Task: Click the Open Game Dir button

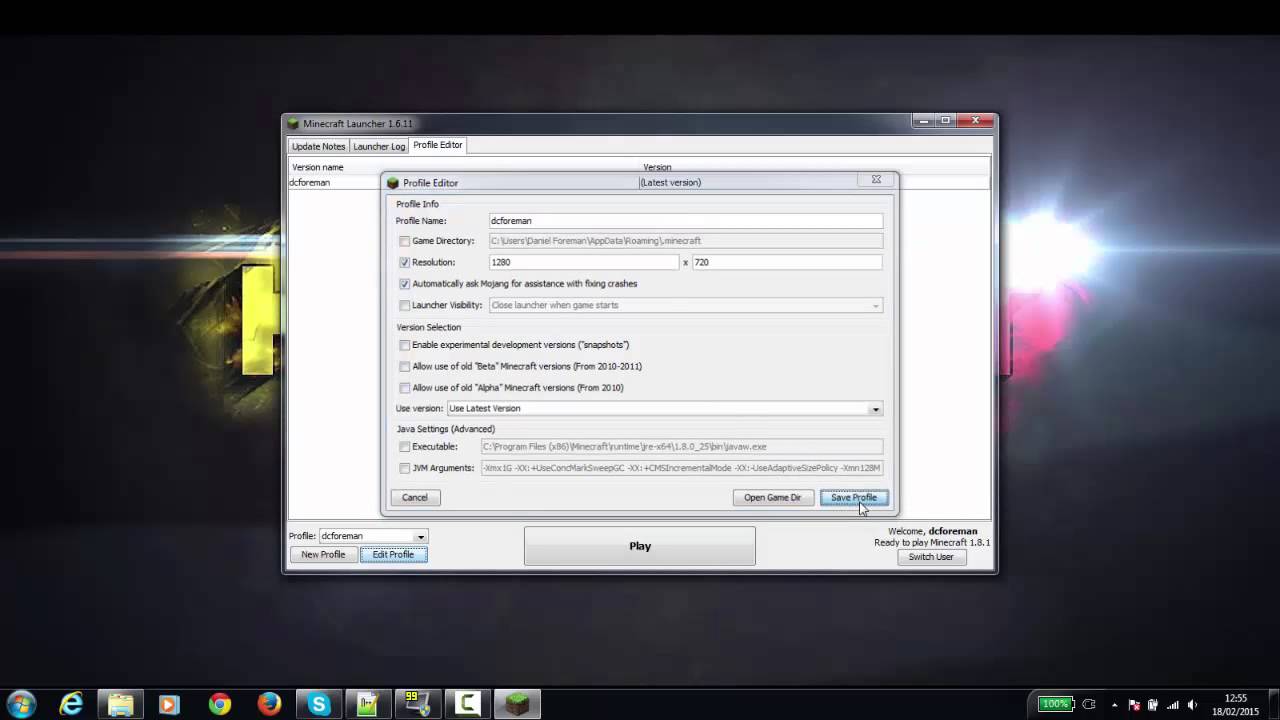Action: (x=772, y=497)
